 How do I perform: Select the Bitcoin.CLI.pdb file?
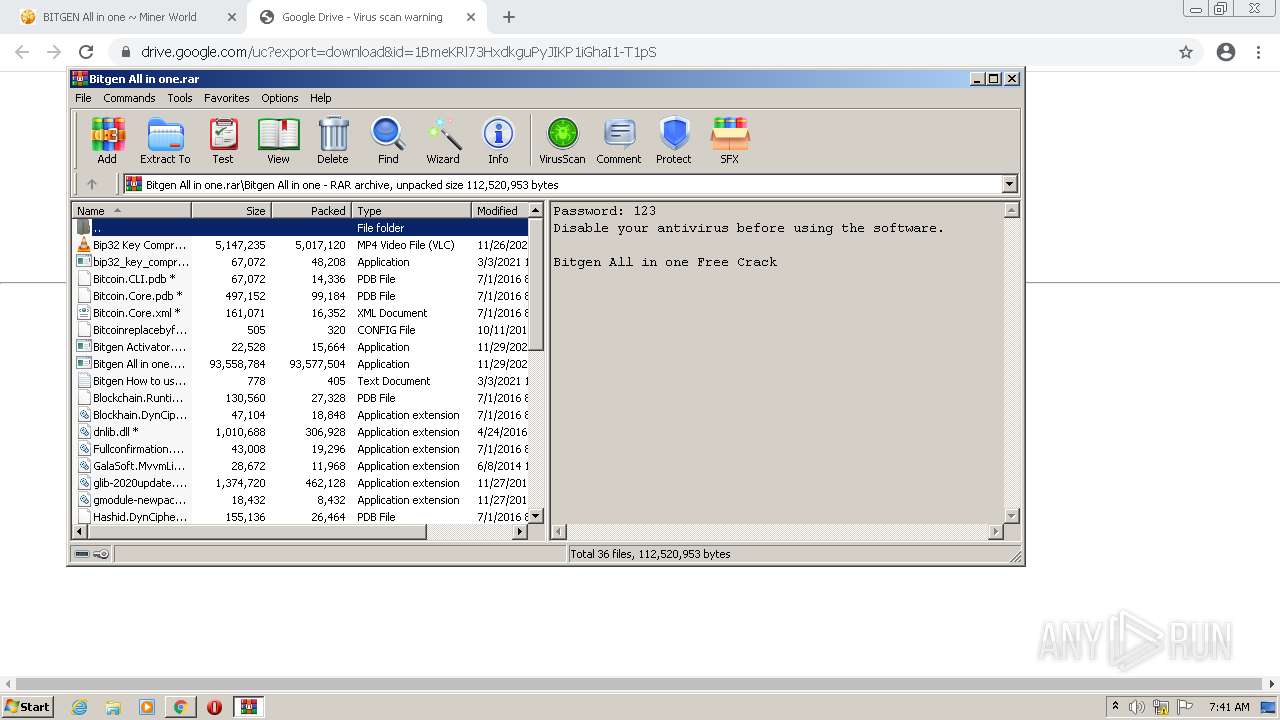[x=300, y=279]
